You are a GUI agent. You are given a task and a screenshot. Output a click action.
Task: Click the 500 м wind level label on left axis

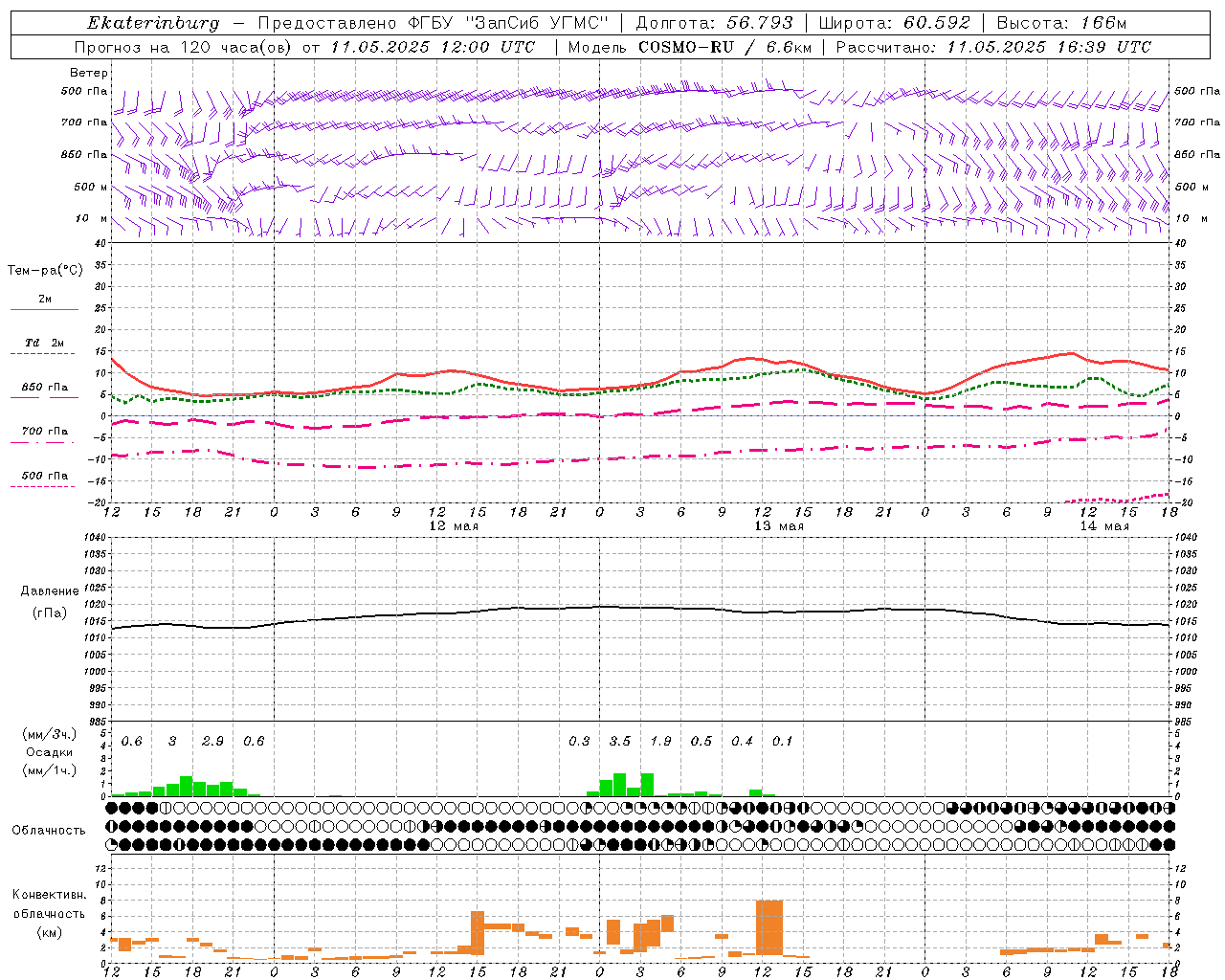click(91, 187)
